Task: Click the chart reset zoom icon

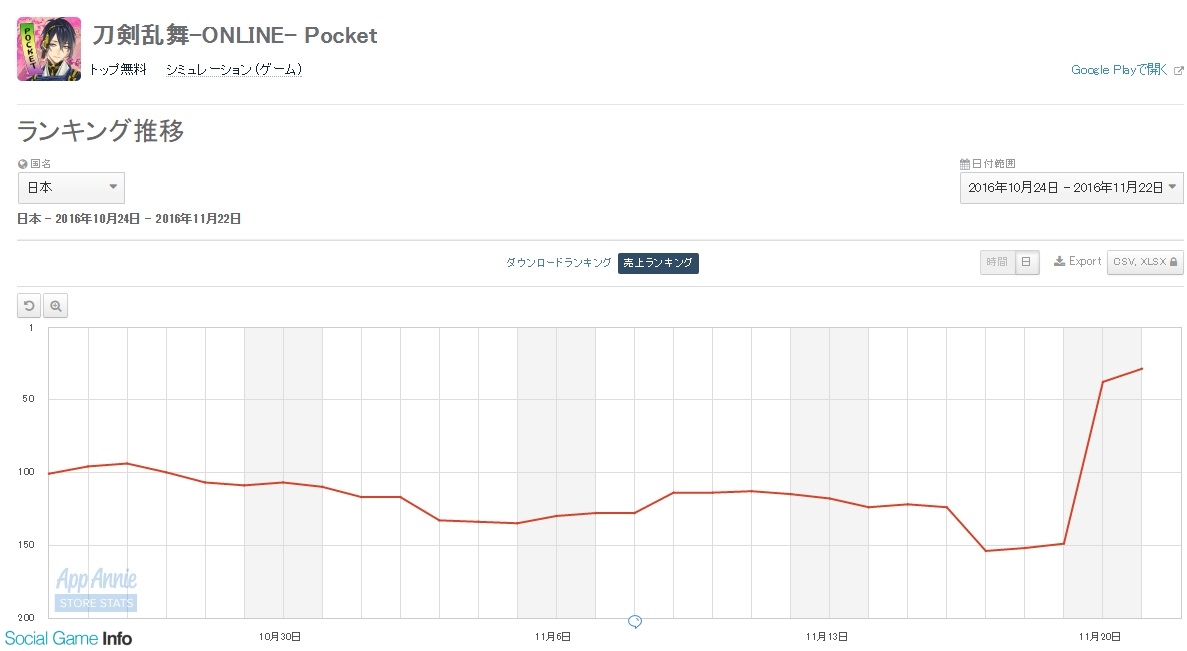Action: pos(29,306)
